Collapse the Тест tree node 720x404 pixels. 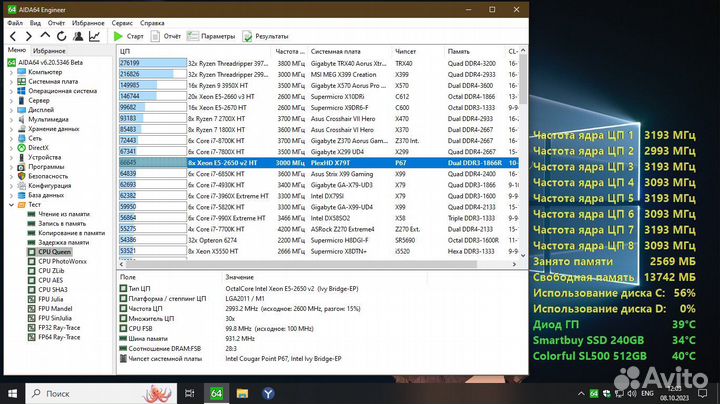(11, 205)
